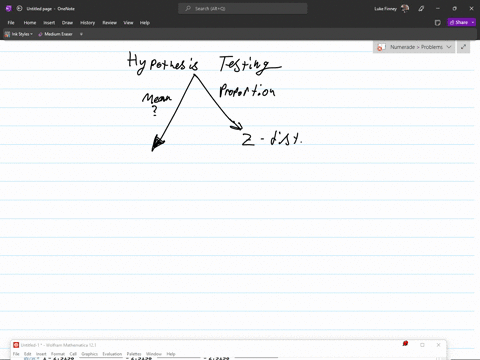Open the quick access toolbar customize arrow
Screen dimensions: 480x360
pyautogui.click(x=81, y=34)
